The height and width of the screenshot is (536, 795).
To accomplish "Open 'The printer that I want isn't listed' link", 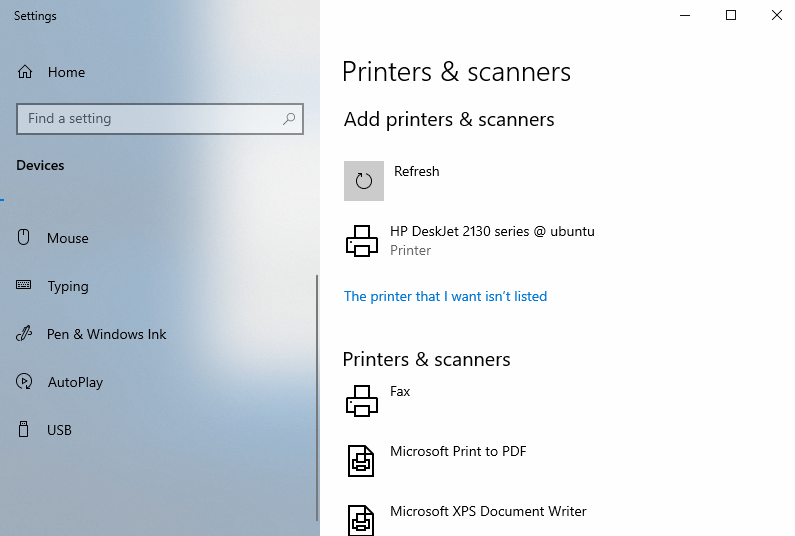I will coord(445,296).
